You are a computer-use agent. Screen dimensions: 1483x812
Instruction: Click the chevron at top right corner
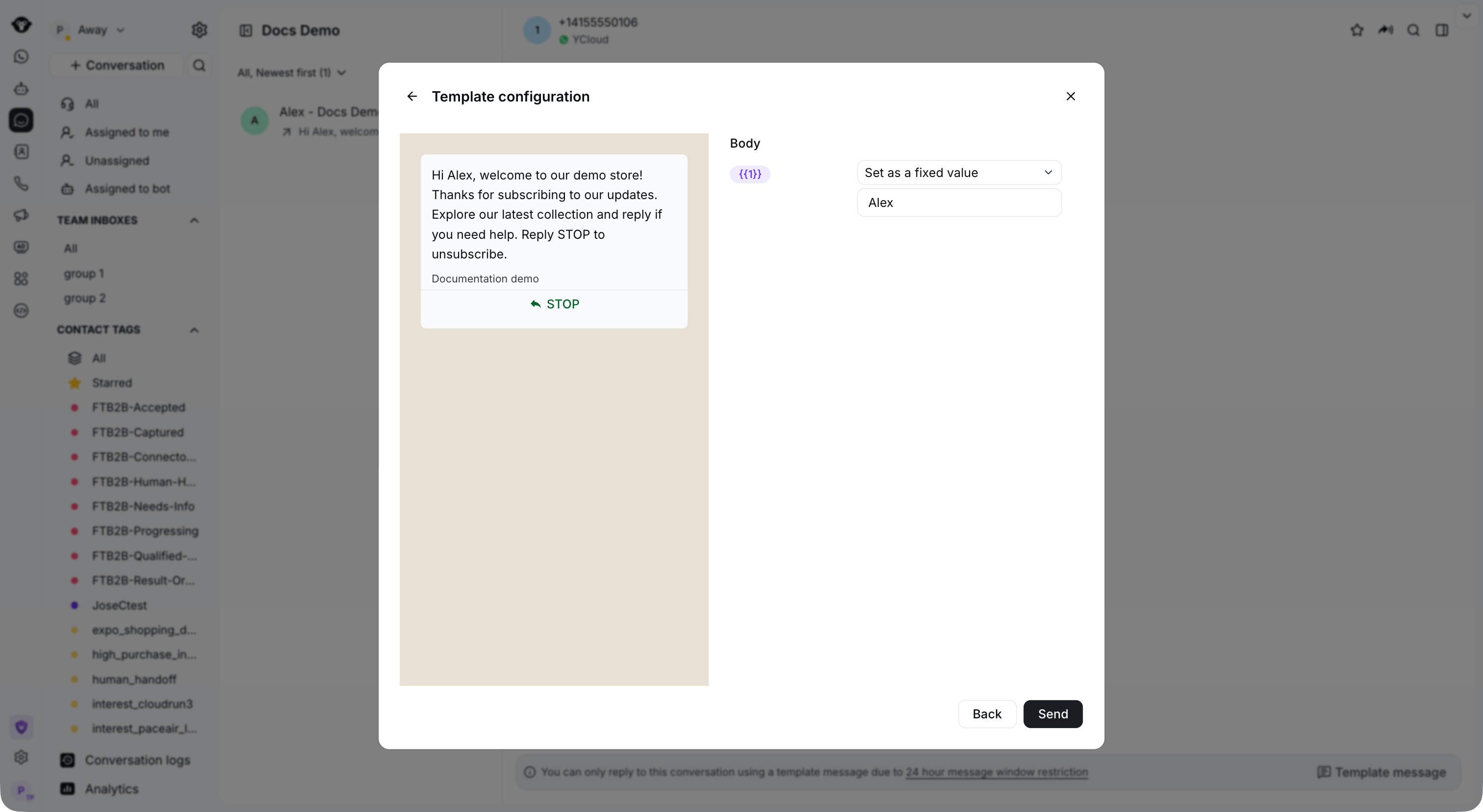(x=1466, y=16)
